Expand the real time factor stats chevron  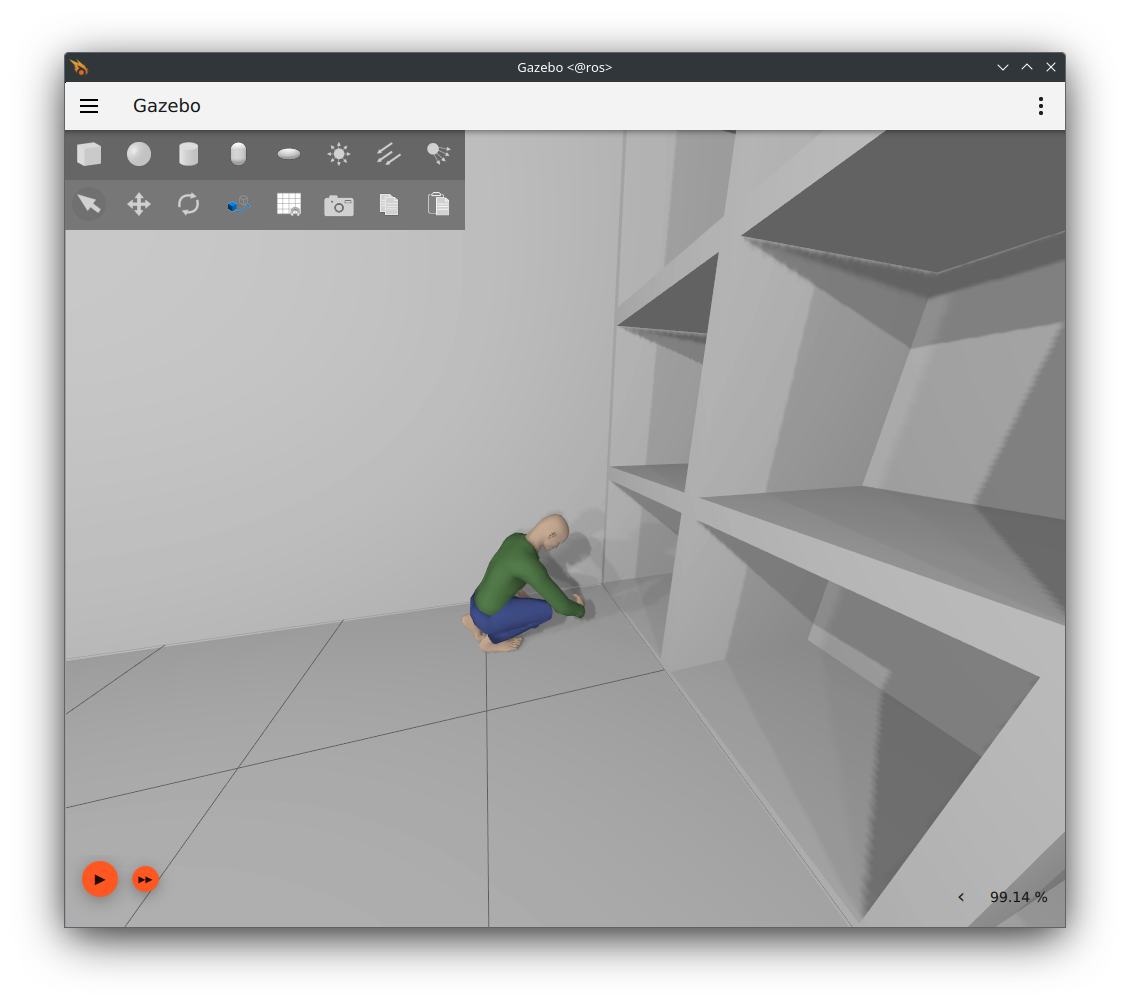[961, 897]
